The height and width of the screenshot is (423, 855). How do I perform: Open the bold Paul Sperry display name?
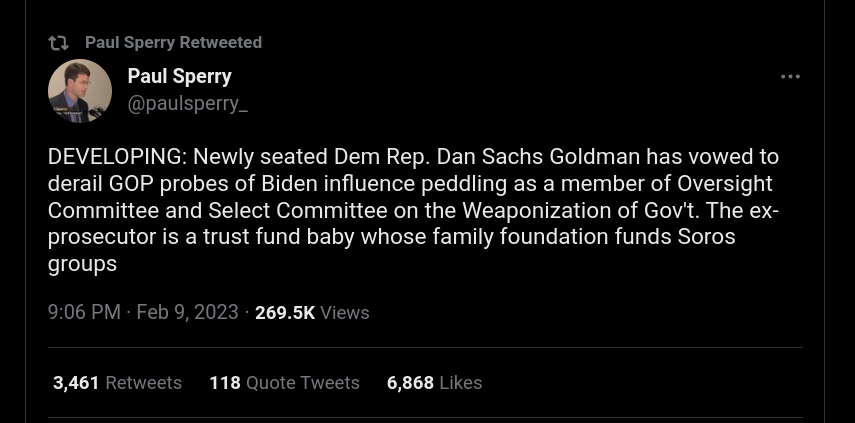[x=179, y=76]
